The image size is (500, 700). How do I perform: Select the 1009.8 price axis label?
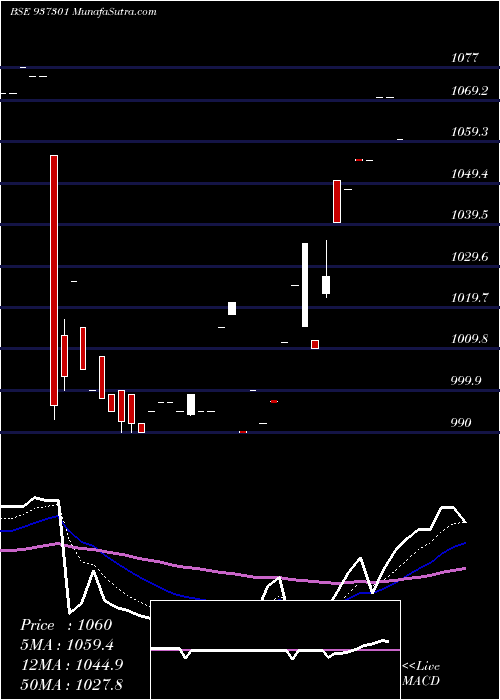(469, 339)
